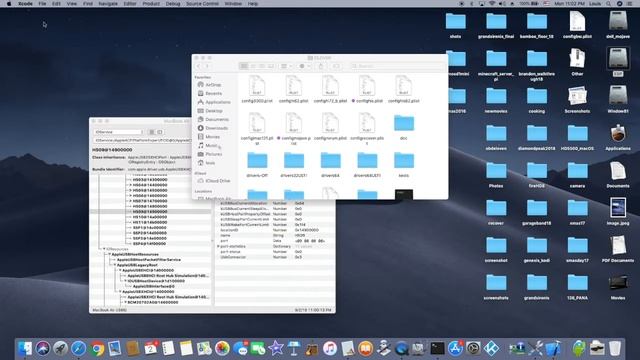Select the UsbConnector property row

click(274, 257)
